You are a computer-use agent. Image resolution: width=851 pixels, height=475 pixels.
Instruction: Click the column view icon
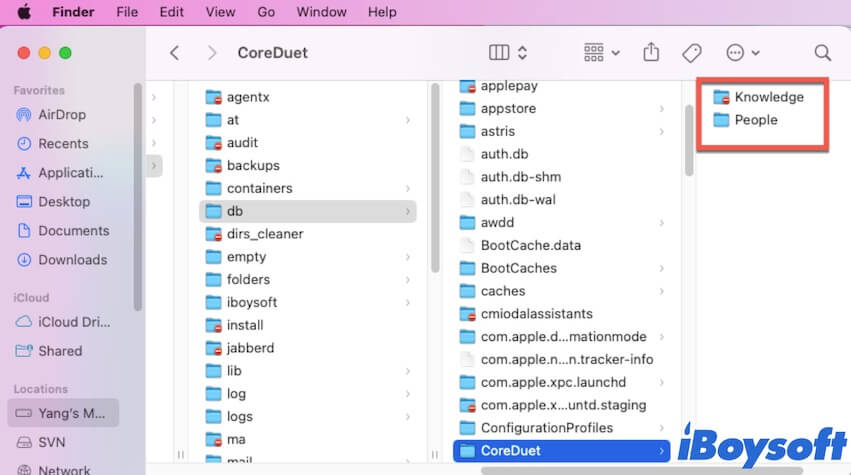click(499, 53)
